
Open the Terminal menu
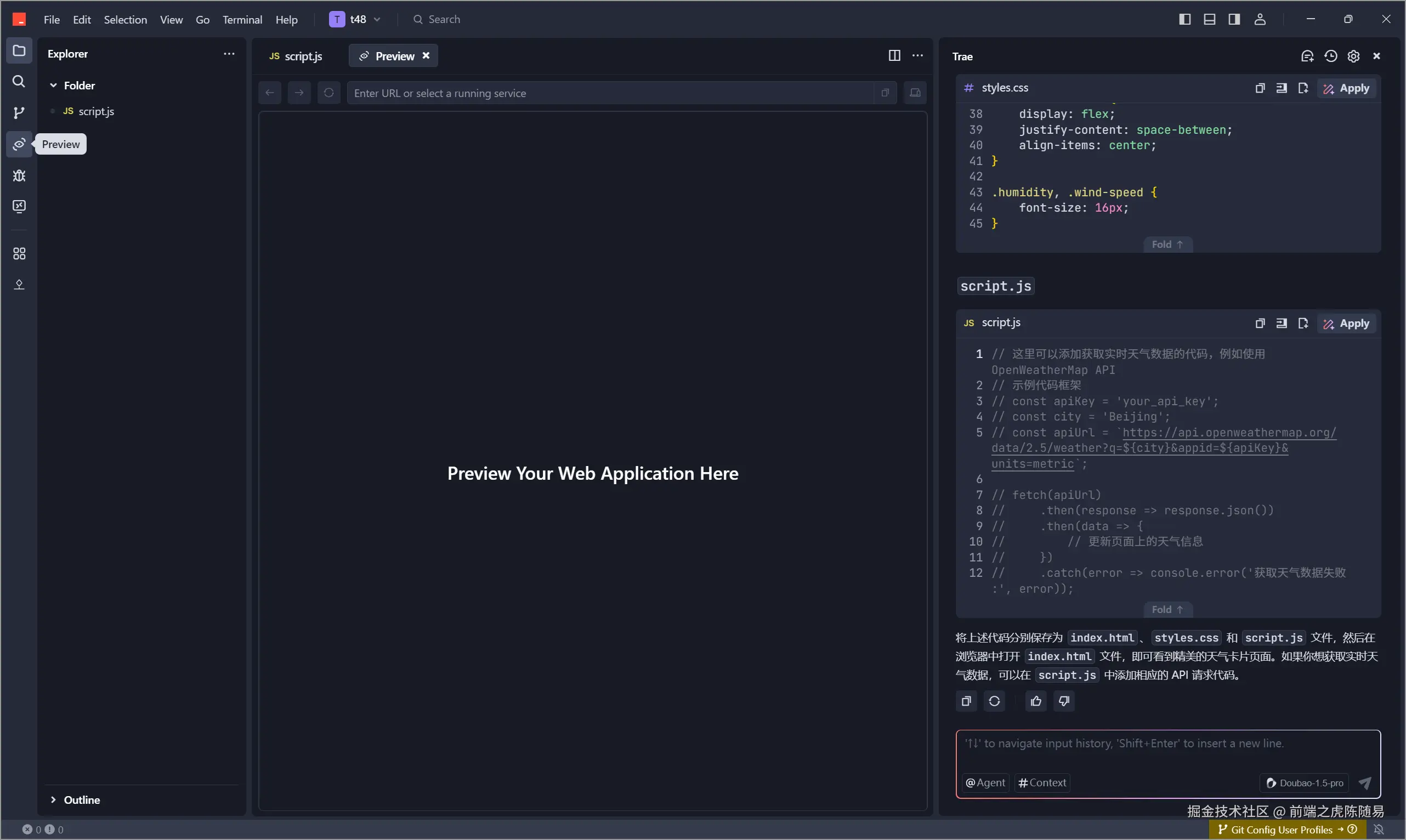coord(242,20)
